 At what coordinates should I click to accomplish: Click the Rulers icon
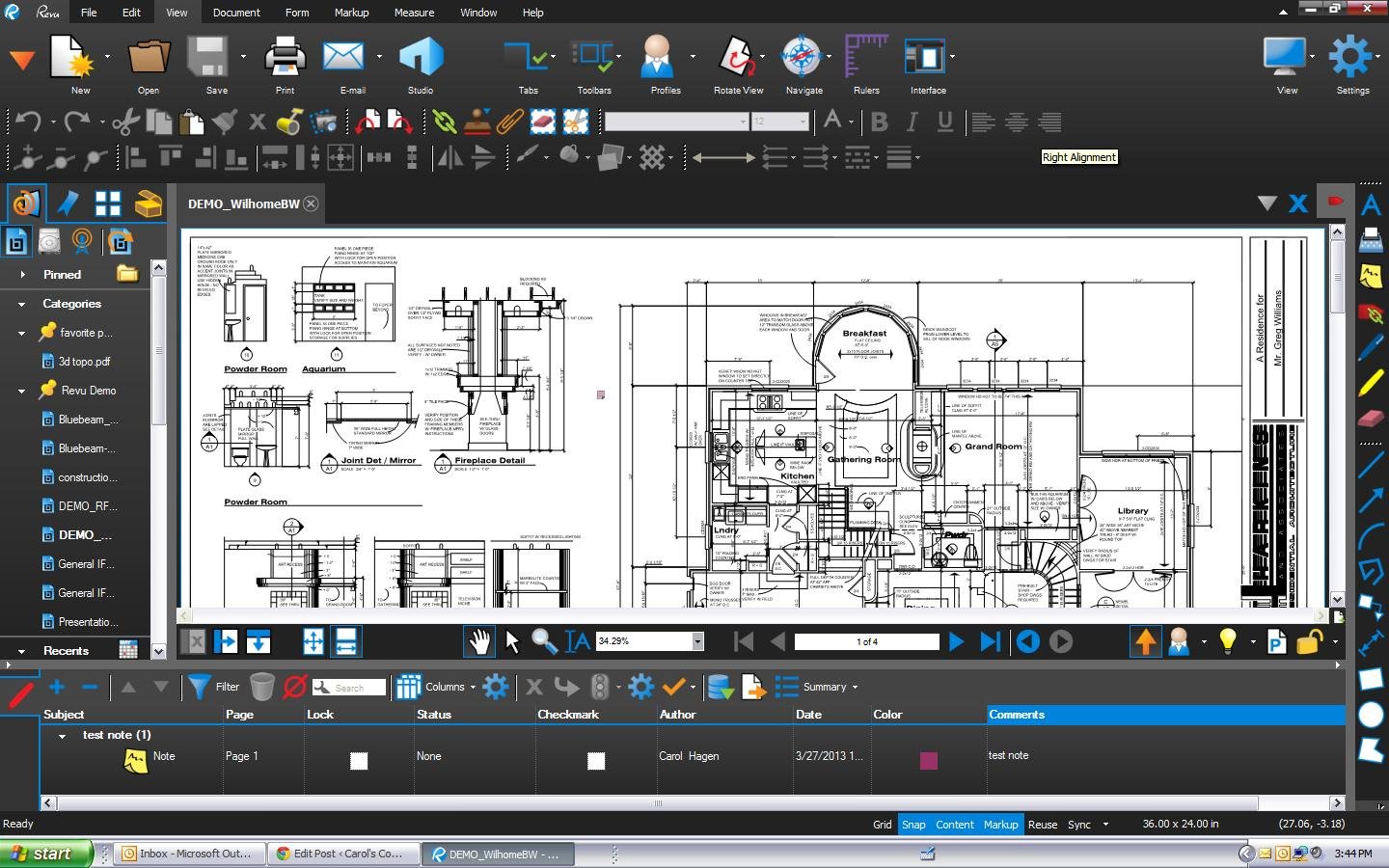865,58
